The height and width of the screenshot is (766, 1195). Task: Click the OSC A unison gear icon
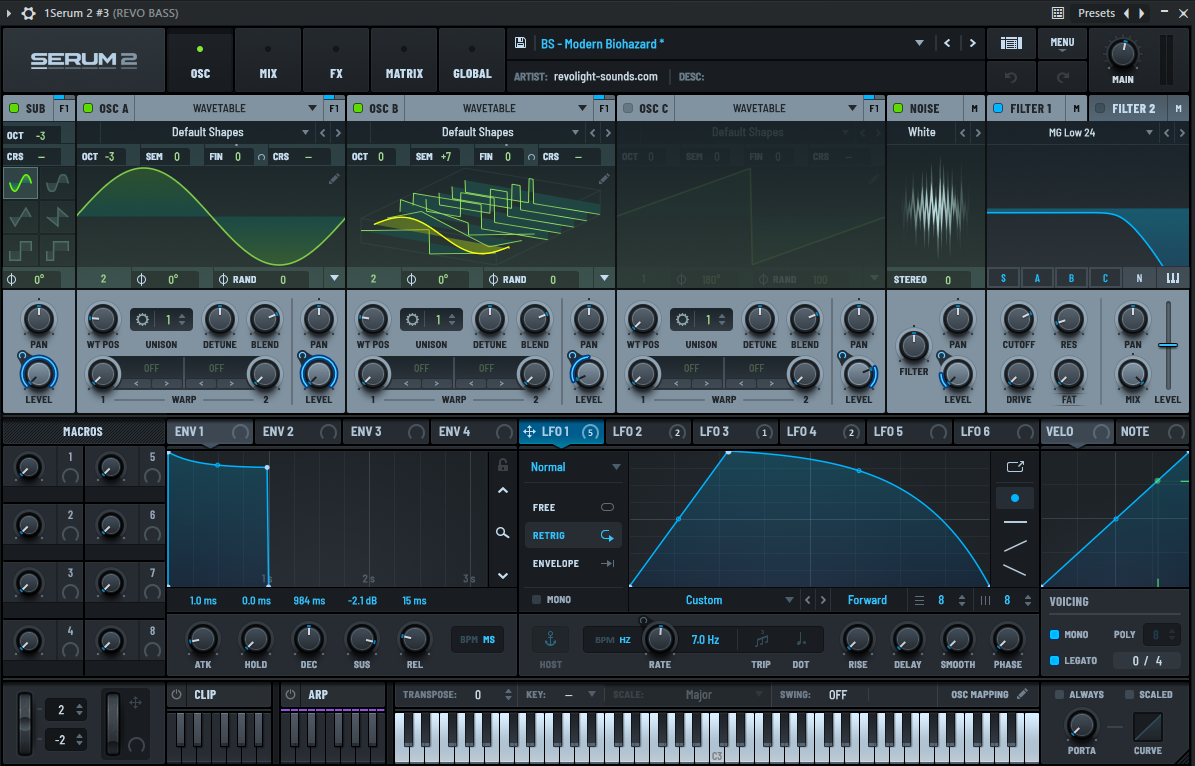tap(143, 319)
